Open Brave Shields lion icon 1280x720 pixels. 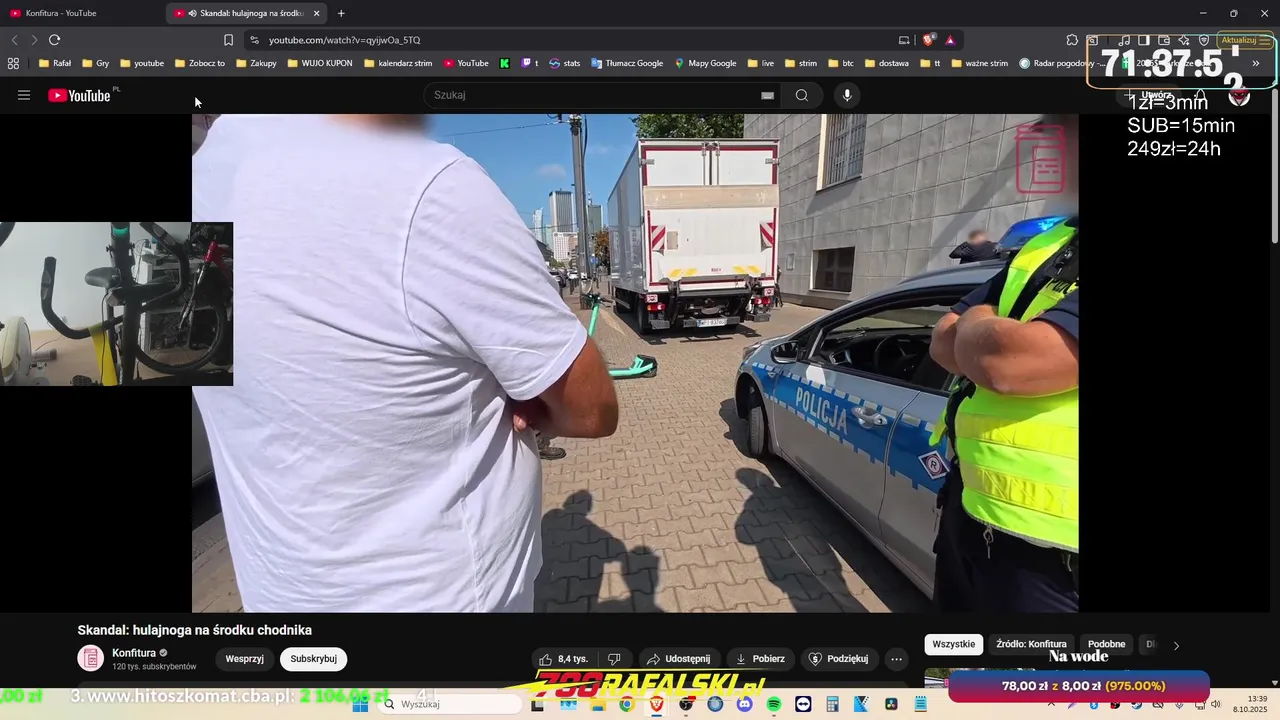click(929, 40)
